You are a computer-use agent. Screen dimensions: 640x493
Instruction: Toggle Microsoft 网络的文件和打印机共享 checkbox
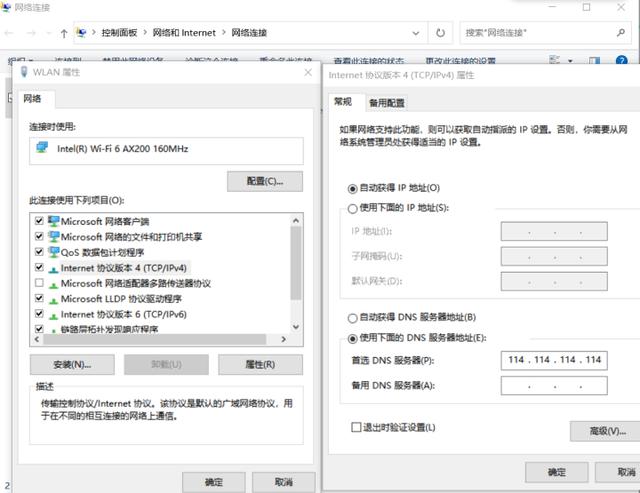click(39, 236)
